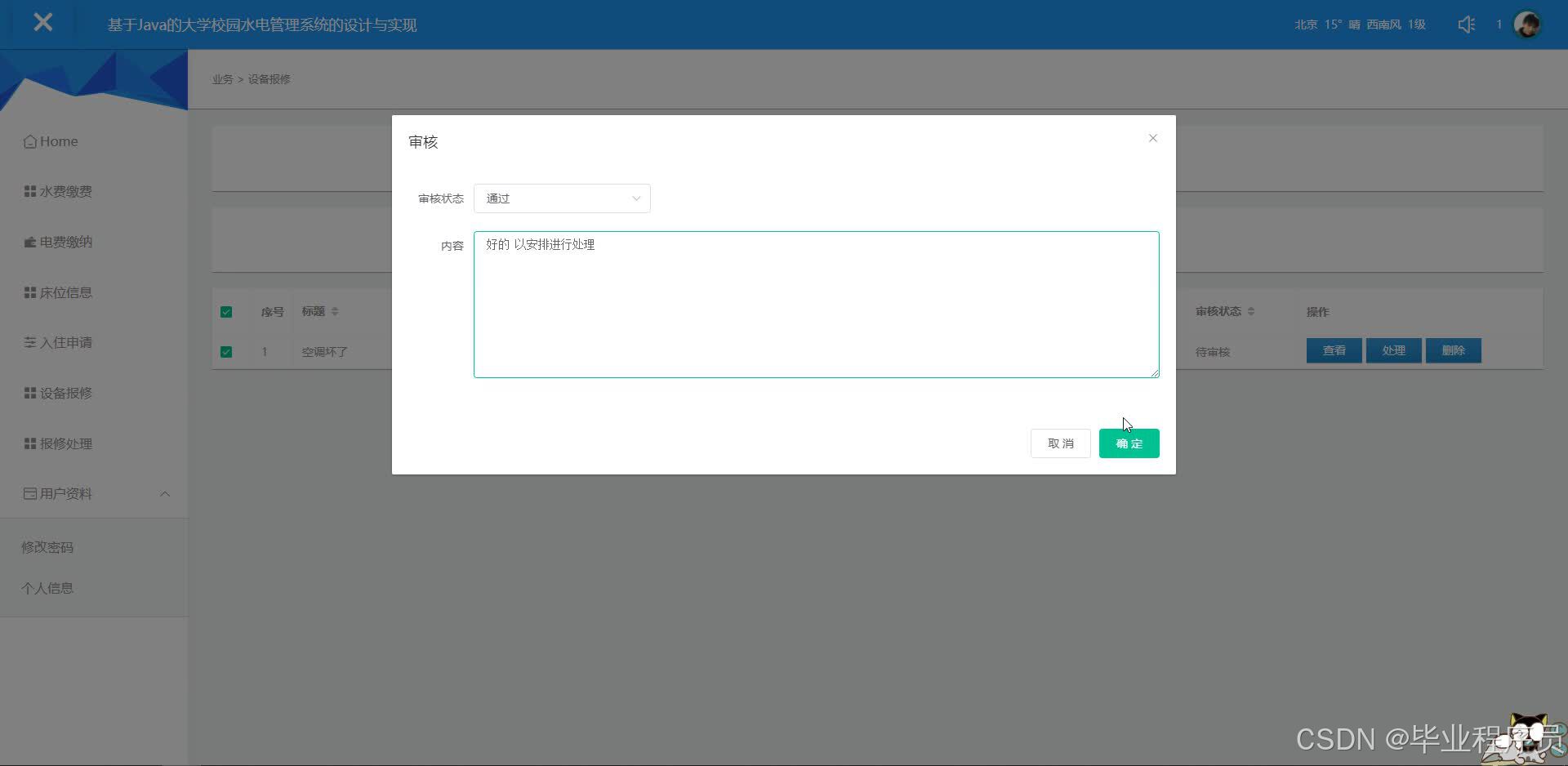Open 个人信息 under 用户资料
Viewport: 1568px width, 766px height.
tap(47, 588)
